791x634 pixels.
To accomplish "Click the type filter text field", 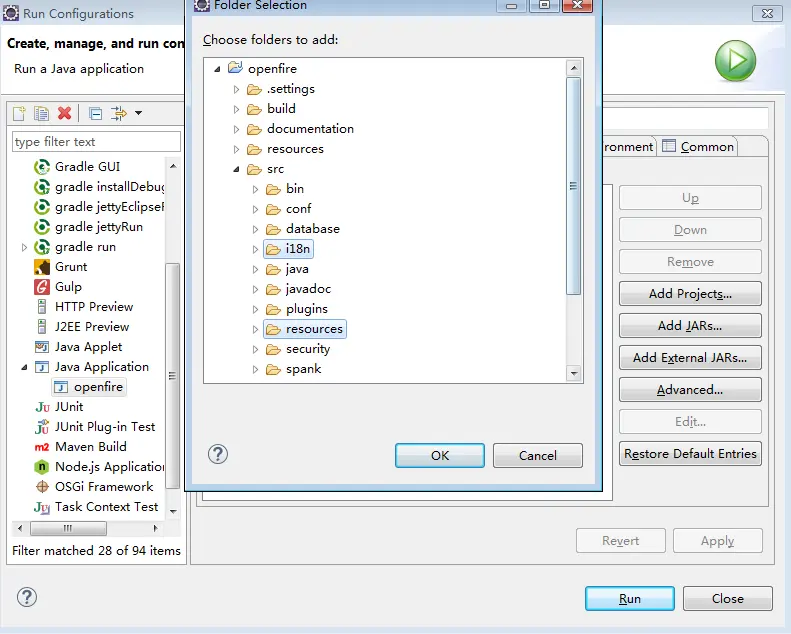I will click(x=96, y=142).
